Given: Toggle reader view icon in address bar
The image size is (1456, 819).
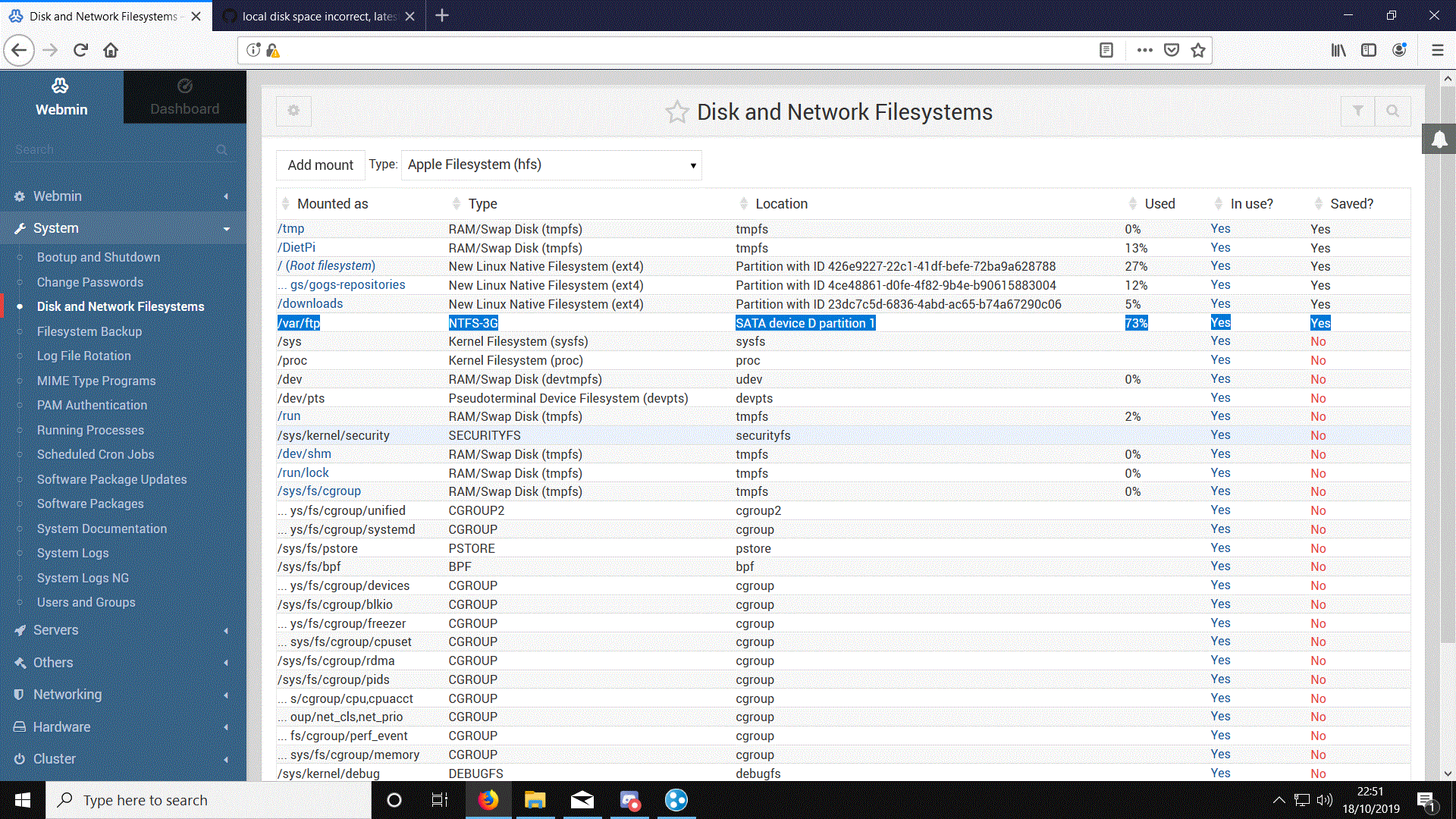Looking at the screenshot, I should [1106, 50].
